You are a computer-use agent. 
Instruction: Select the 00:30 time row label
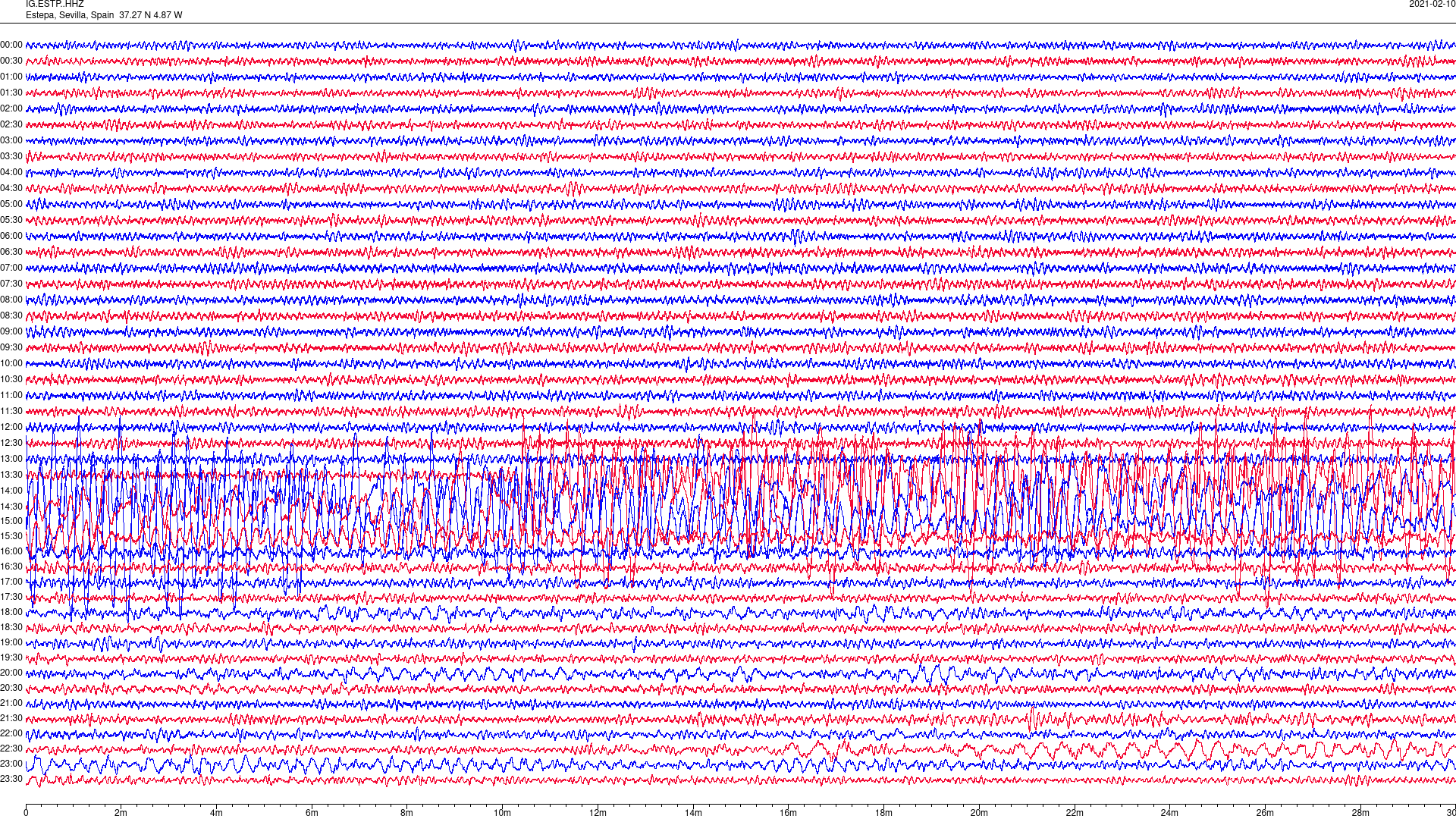tap(11, 61)
